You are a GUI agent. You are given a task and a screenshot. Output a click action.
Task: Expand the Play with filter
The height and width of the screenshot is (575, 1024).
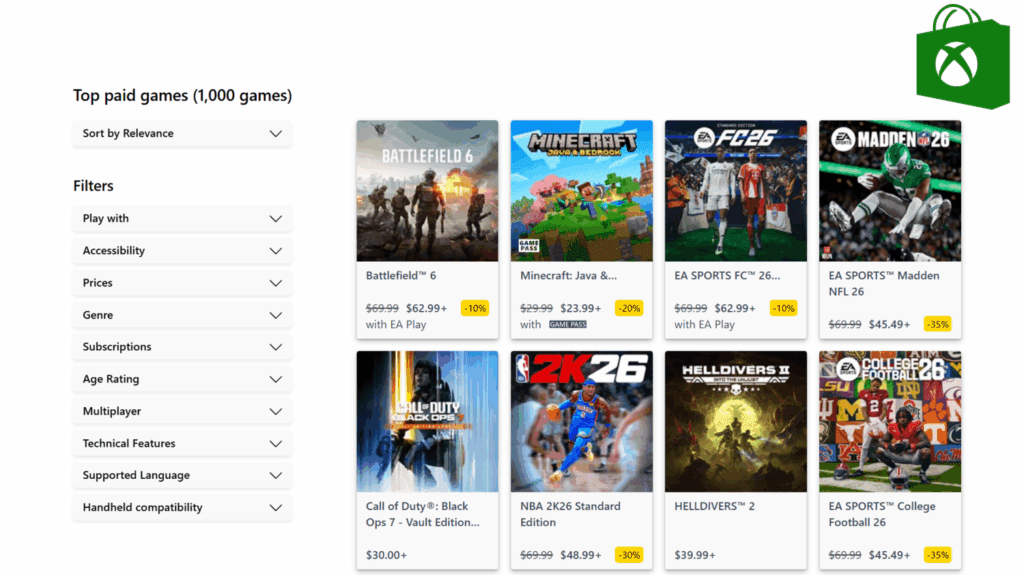[182, 219]
